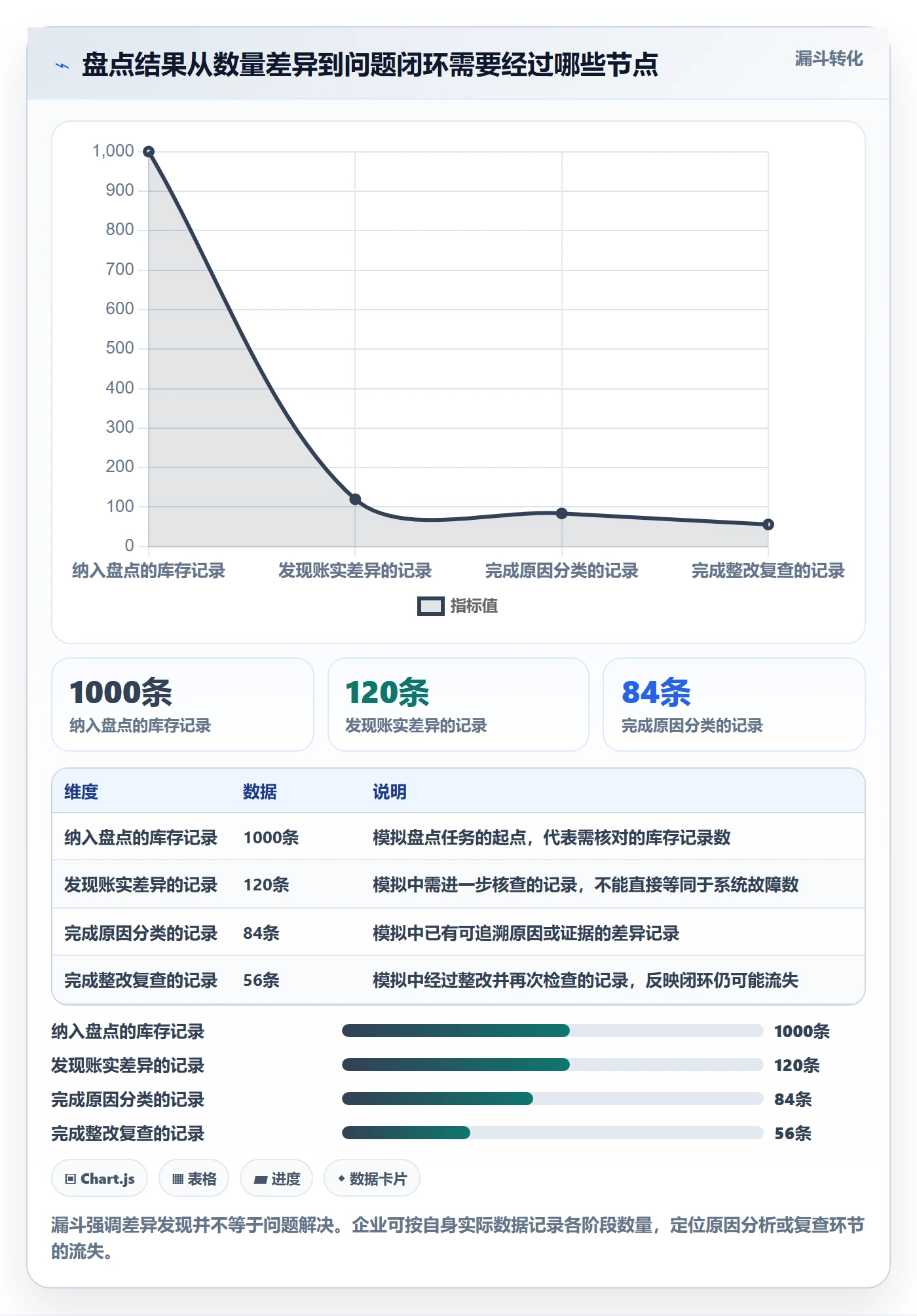
Task: Click progress label 纳入盘点的库存记录
Action: (128, 1031)
